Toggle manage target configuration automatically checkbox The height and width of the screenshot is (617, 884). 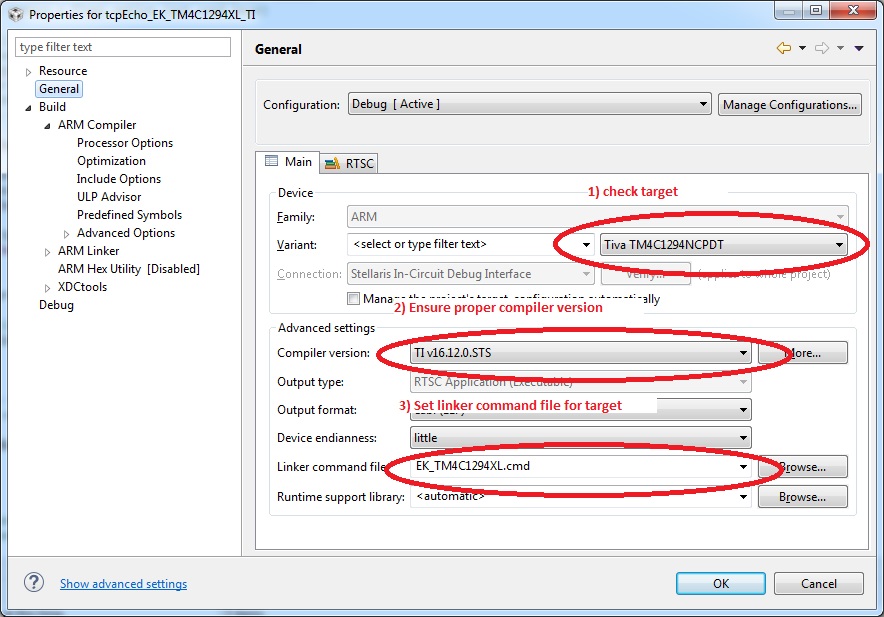pos(353,298)
